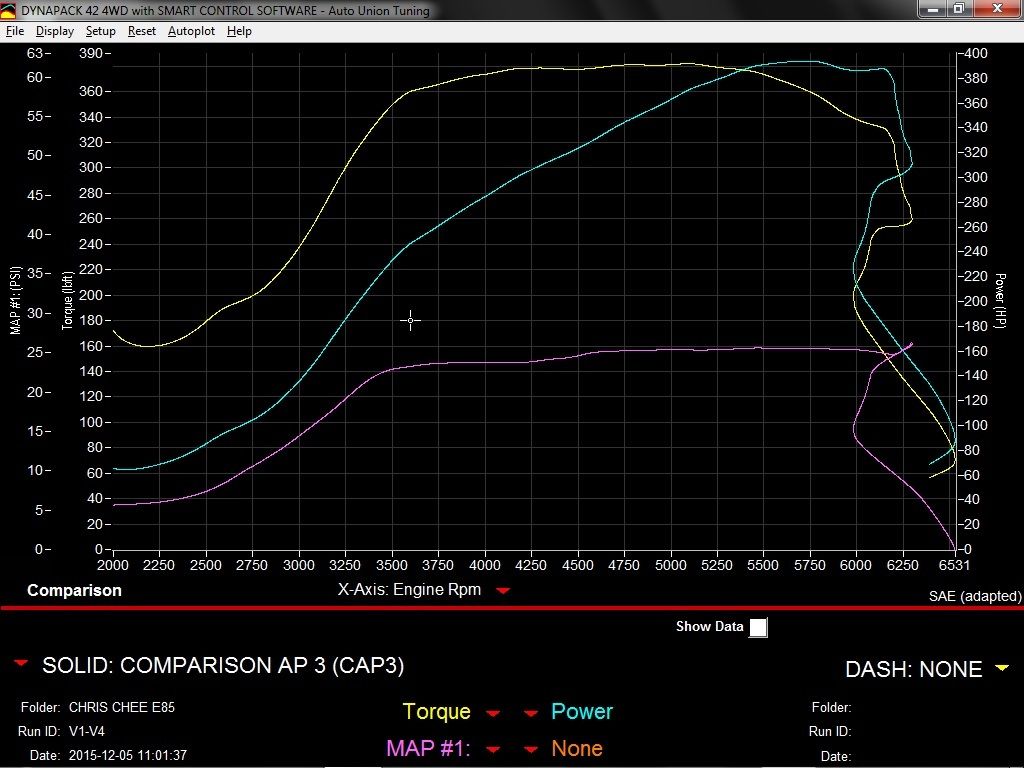
Task: Open the Help menu
Action: 239,31
